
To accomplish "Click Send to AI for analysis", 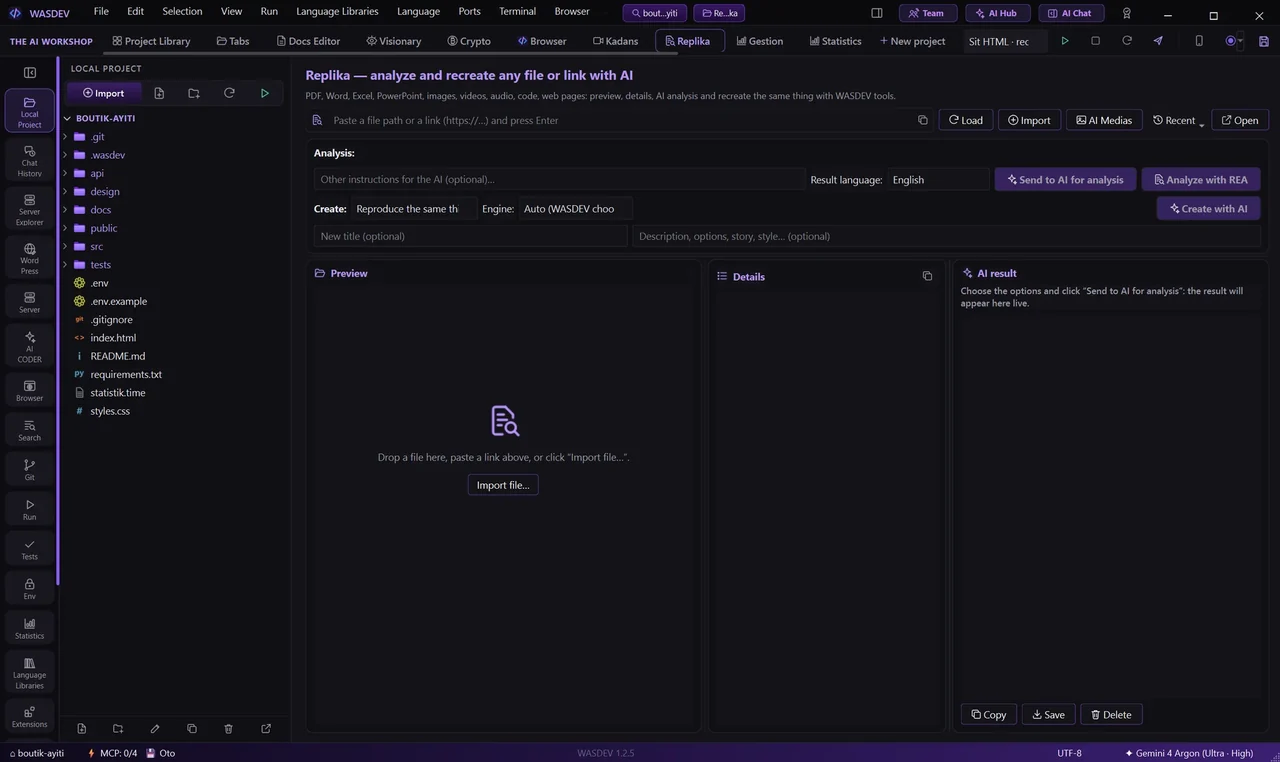I will click(x=1065, y=180).
